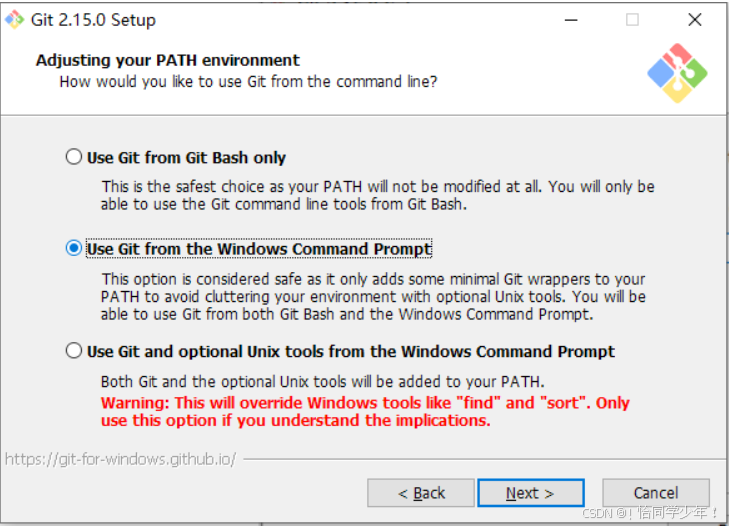Click the red Warning text about find and sort

[x=365, y=411]
